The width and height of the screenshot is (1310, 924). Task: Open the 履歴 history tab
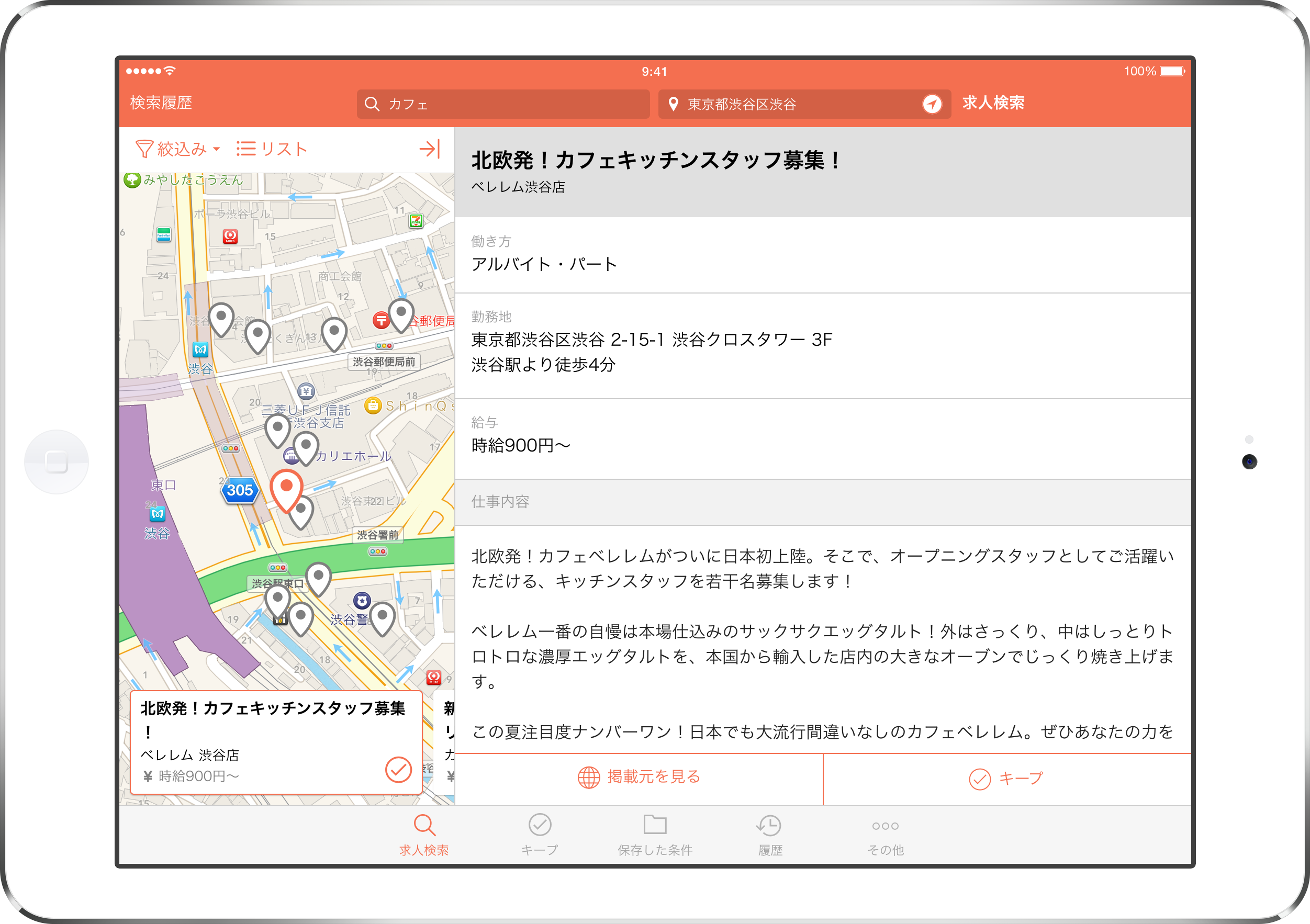click(x=770, y=835)
